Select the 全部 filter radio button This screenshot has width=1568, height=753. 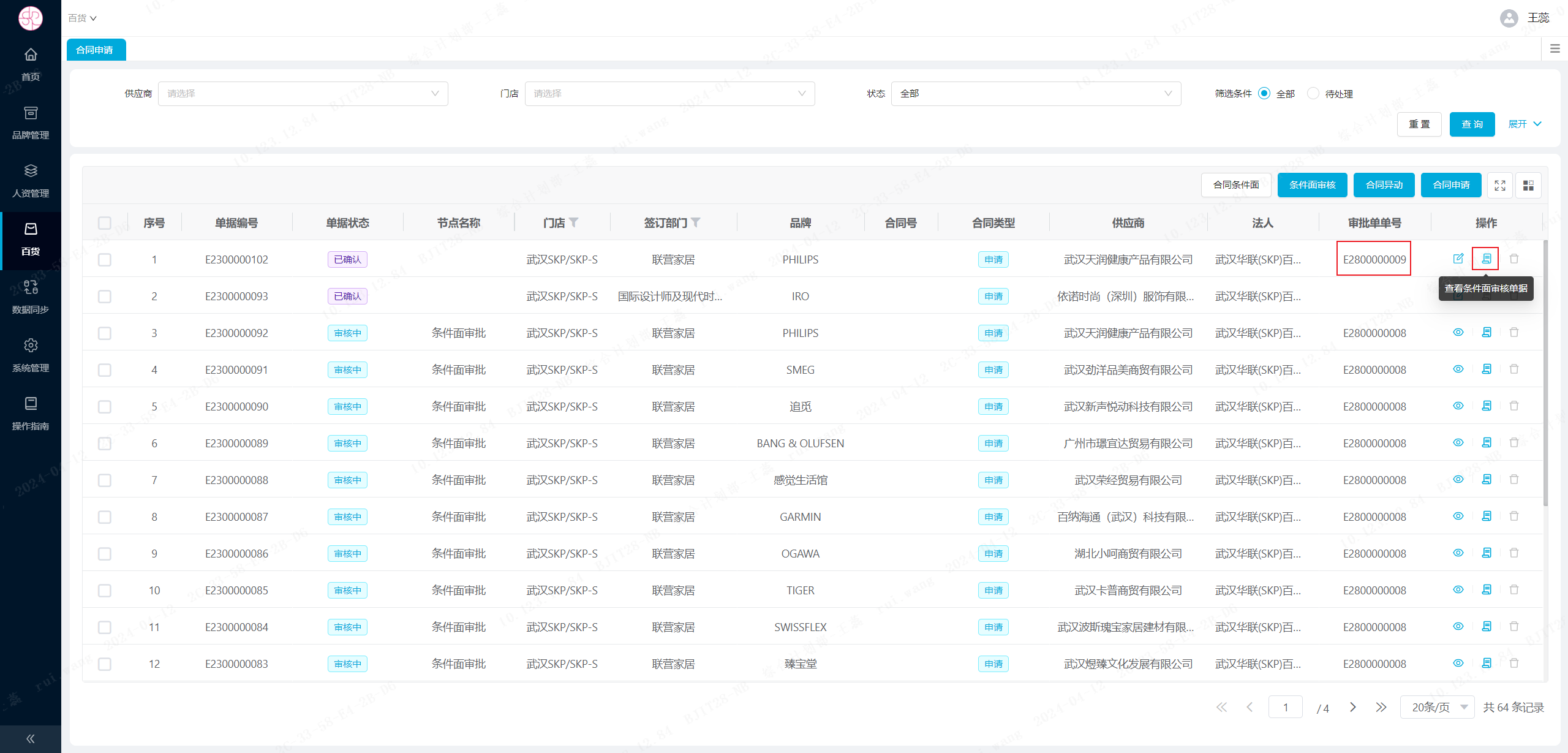pyautogui.click(x=1264, y=93)
